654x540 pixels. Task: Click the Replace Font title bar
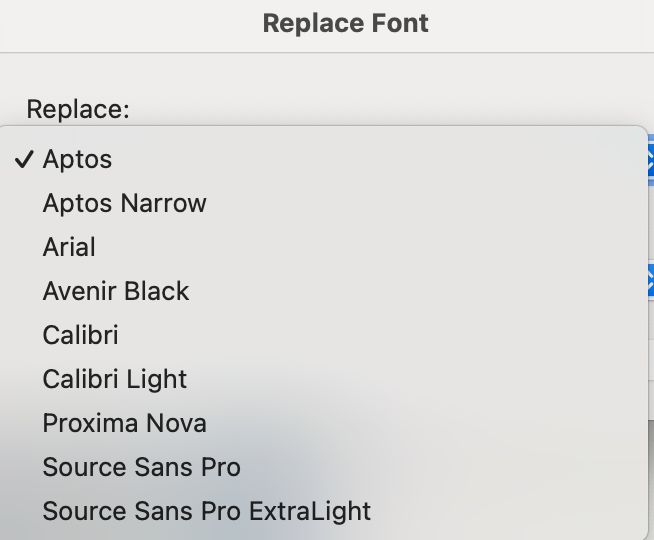345,23
